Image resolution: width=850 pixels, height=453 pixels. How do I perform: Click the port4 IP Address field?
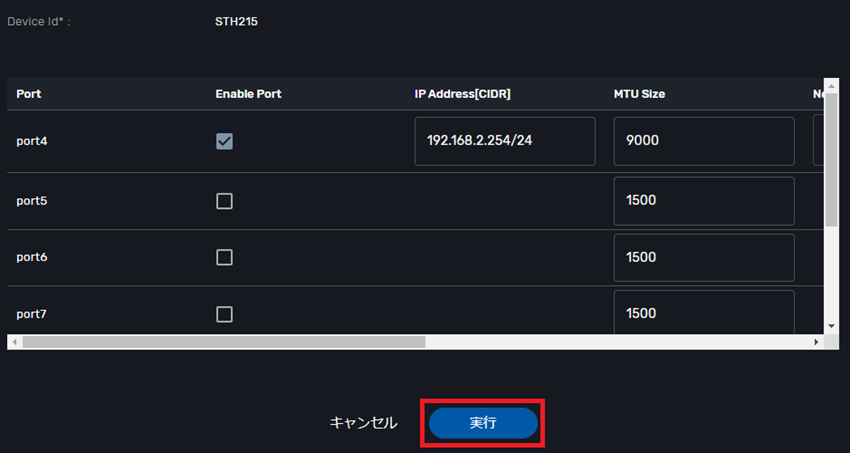click(504, 141)
